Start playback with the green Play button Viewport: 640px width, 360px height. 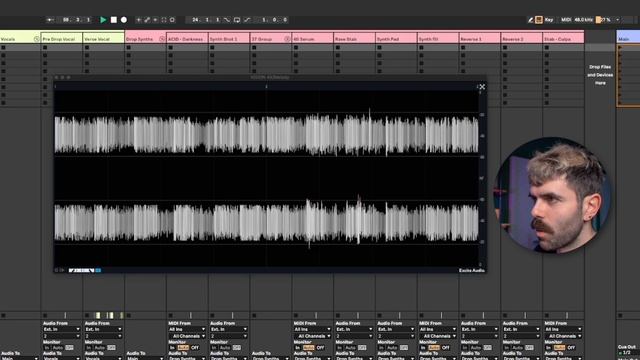(x=103, y=20)
